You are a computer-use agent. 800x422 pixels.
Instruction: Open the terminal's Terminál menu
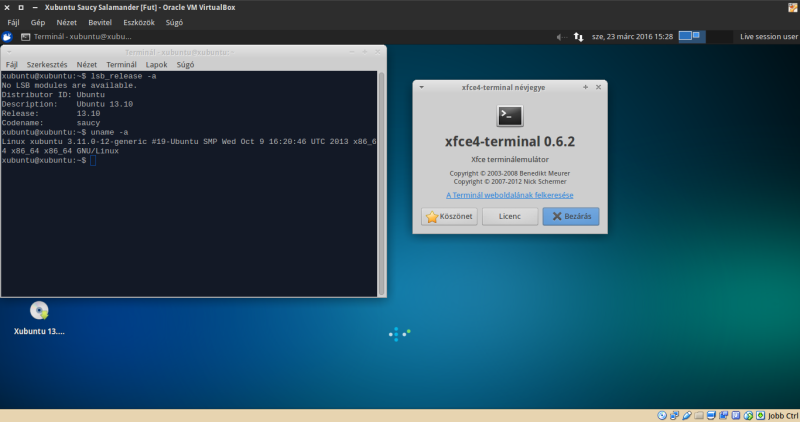[121, 65]
